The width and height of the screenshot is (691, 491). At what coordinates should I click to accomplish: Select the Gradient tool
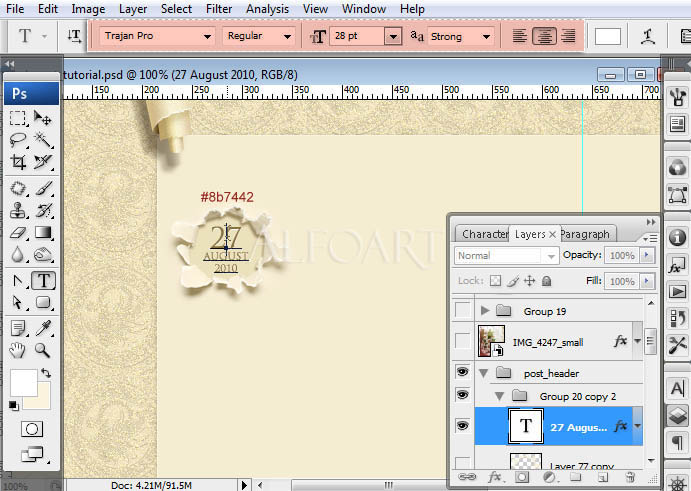(43, 233)
